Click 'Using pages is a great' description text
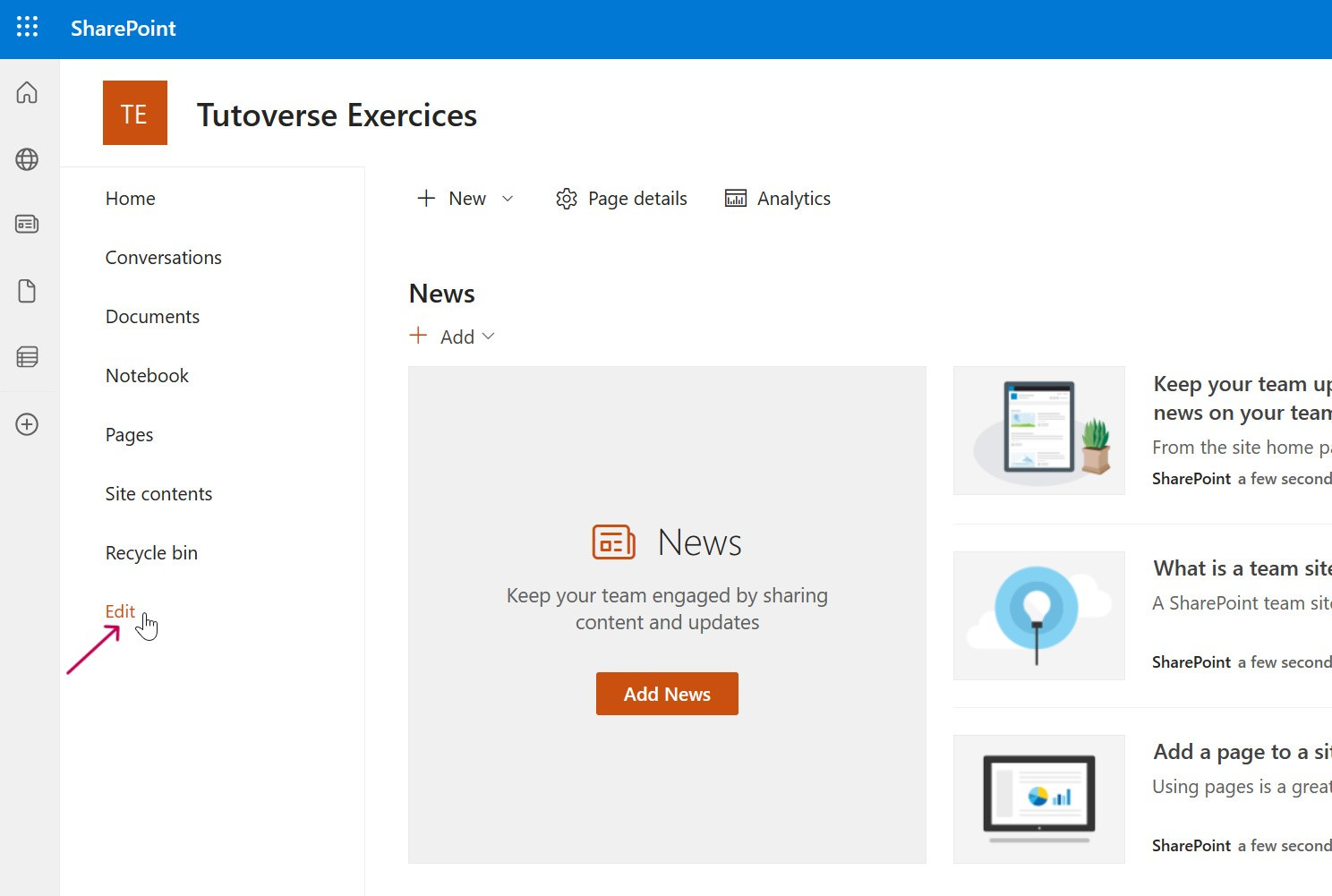This screenshot has height=896, width=1332. [1242, 787]
